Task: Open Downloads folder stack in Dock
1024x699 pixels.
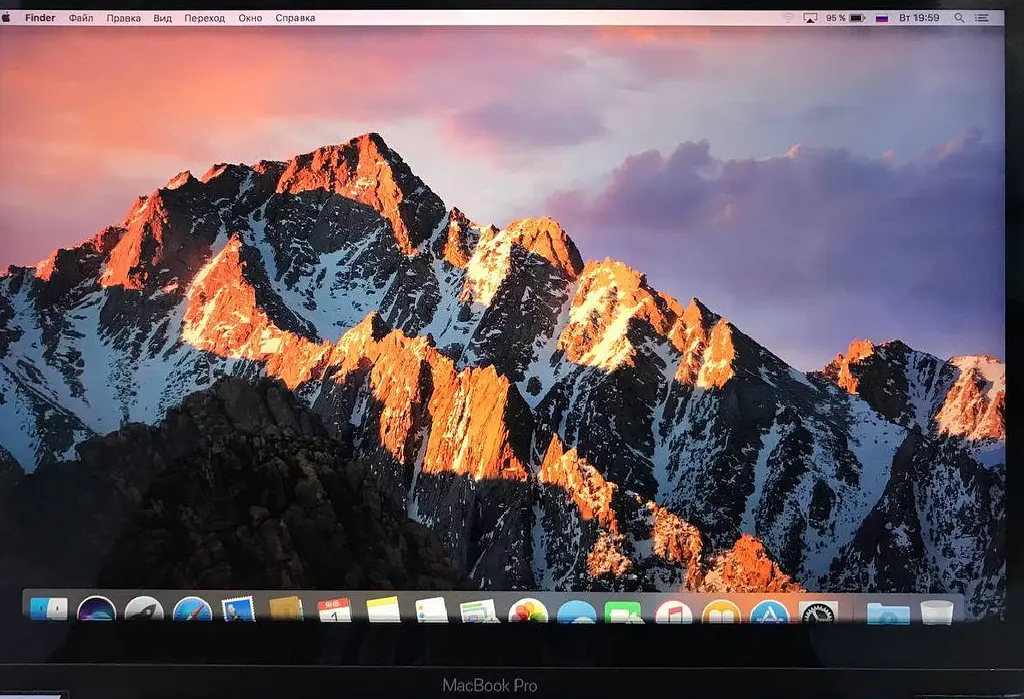Action: tap(888, 613)
